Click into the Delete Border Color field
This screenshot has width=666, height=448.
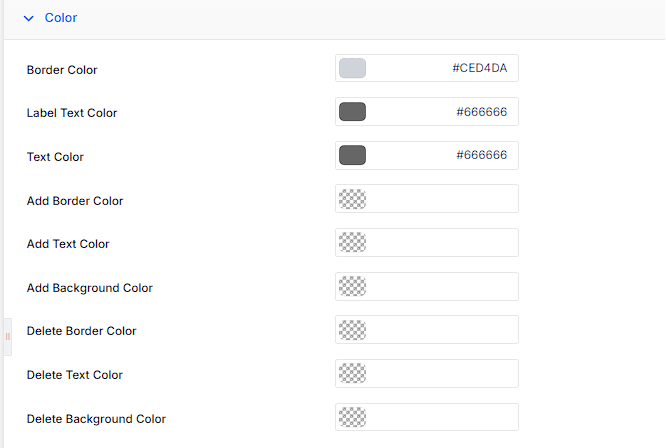427,330
